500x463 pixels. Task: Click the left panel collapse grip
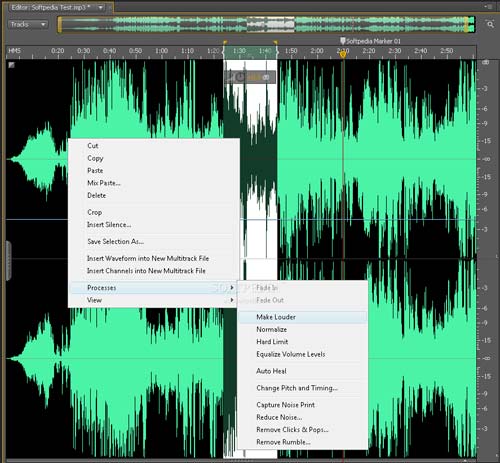coord(8,261)
